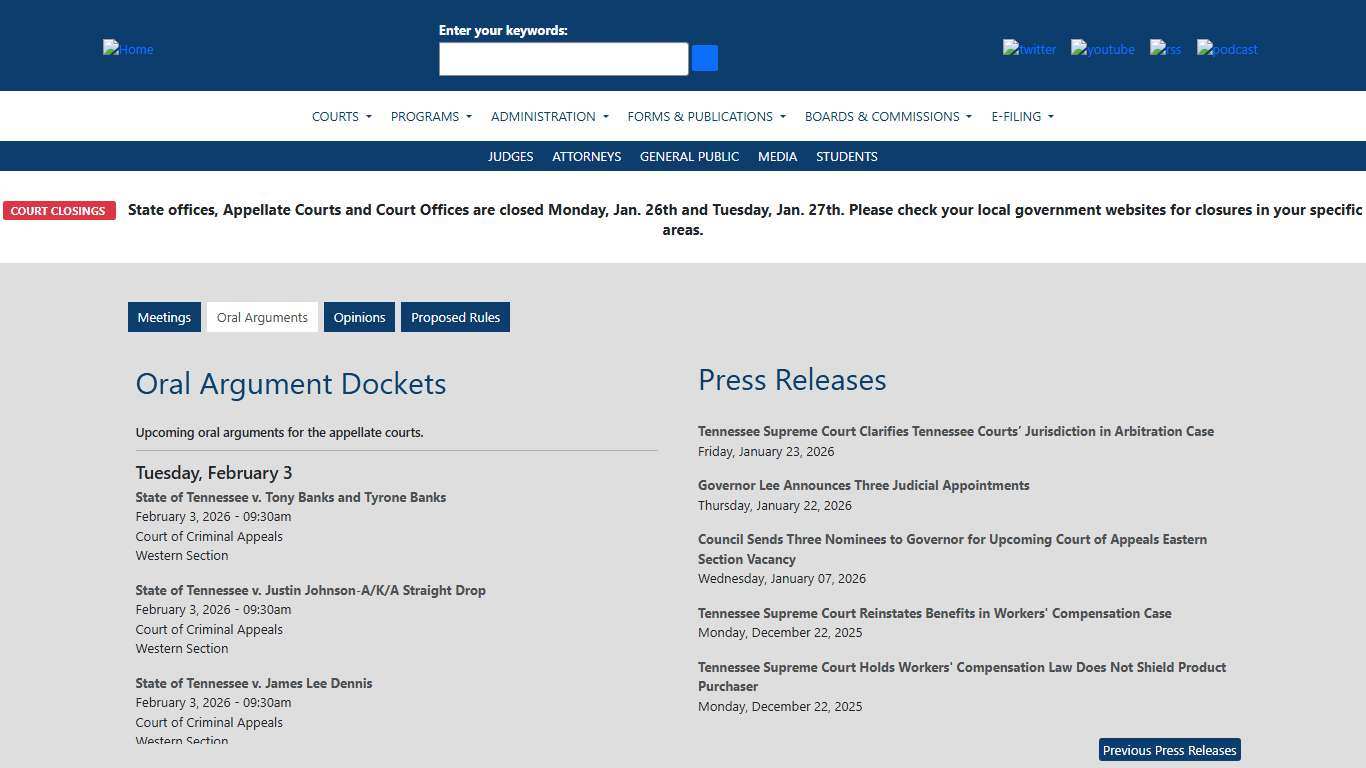Click the keywords search input field
This screenshot has width=1366, height=768.
(563, 58)
